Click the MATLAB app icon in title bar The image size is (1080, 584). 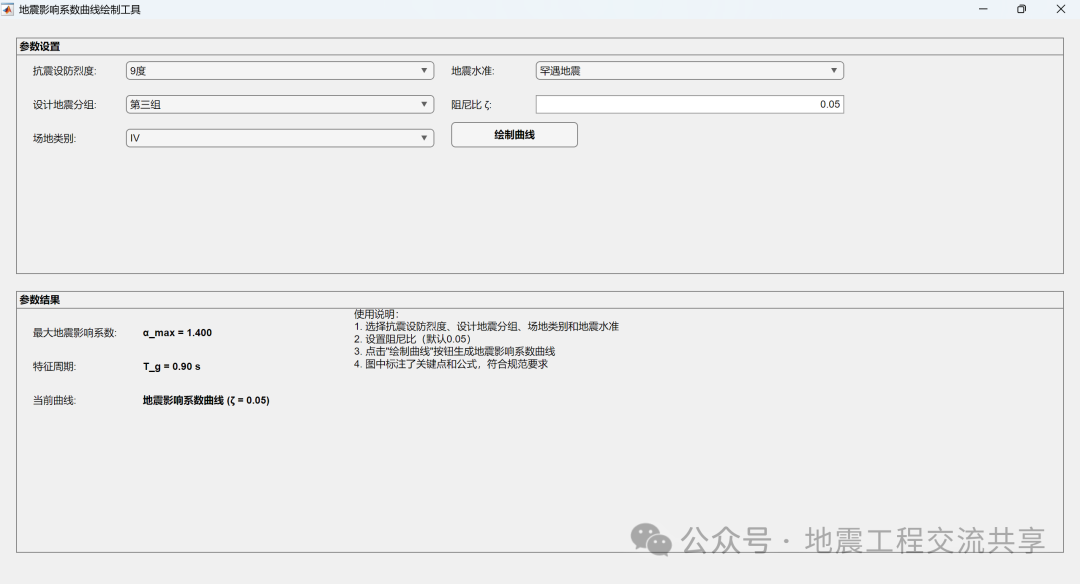point(8,10)
